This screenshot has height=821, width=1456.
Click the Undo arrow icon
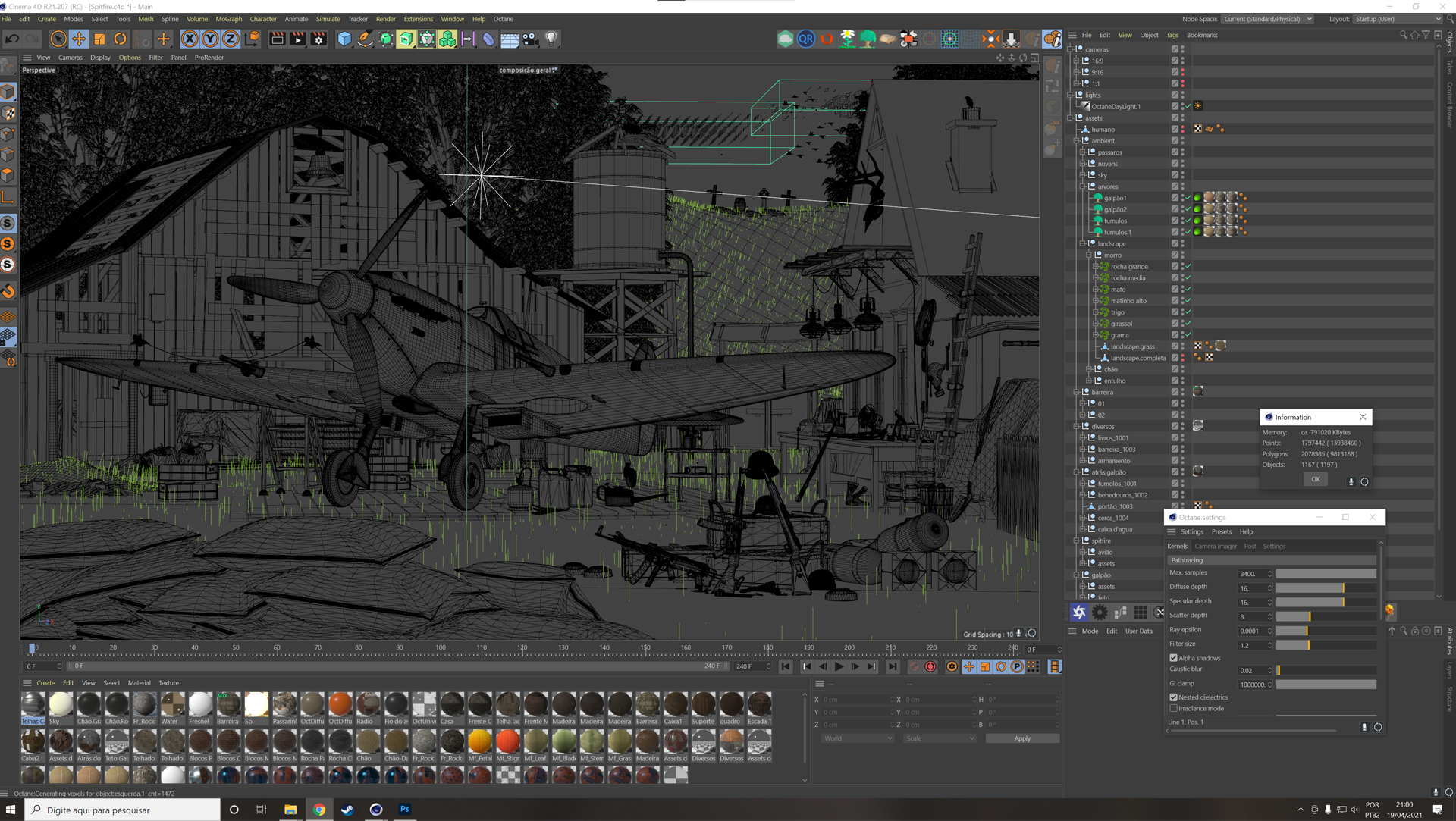[x=12, y=39]
